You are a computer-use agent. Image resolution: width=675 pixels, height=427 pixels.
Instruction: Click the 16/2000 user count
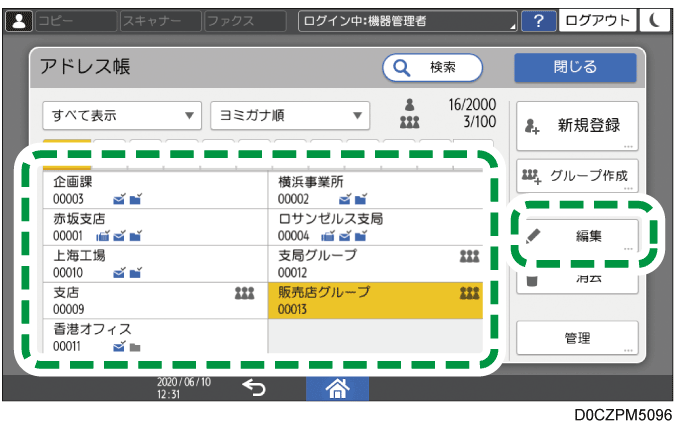point(472,105)
